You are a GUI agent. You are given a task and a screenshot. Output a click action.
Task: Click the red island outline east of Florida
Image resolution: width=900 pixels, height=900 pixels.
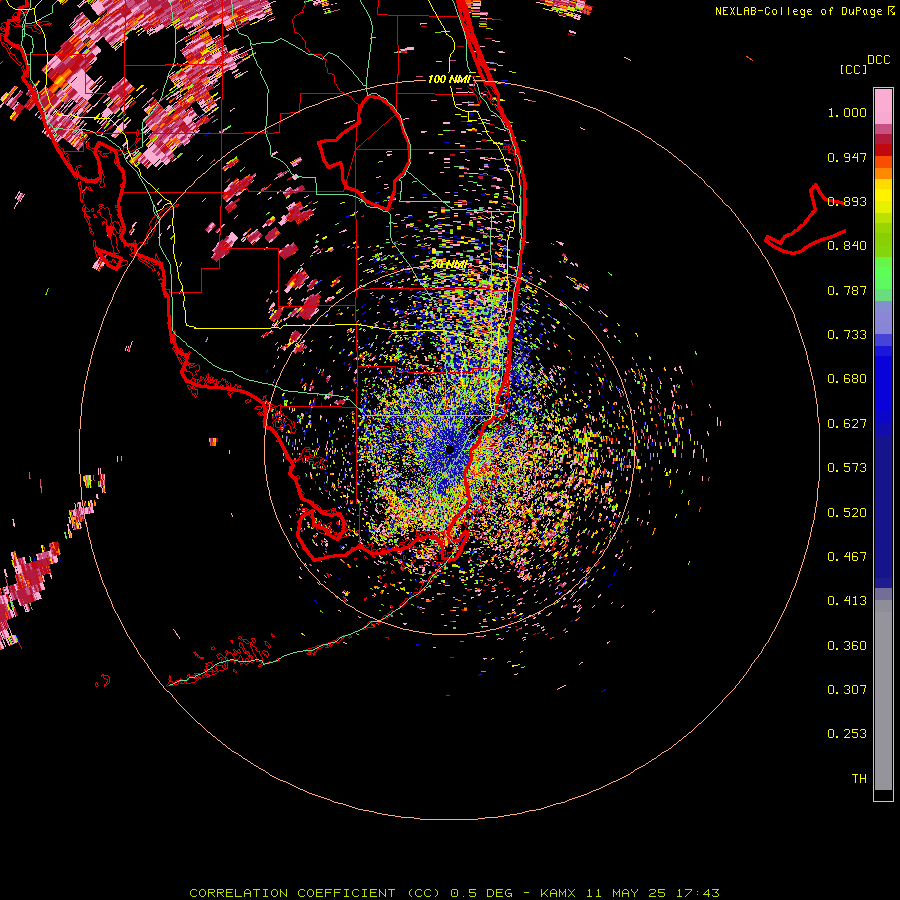click(x=805, y=221)
